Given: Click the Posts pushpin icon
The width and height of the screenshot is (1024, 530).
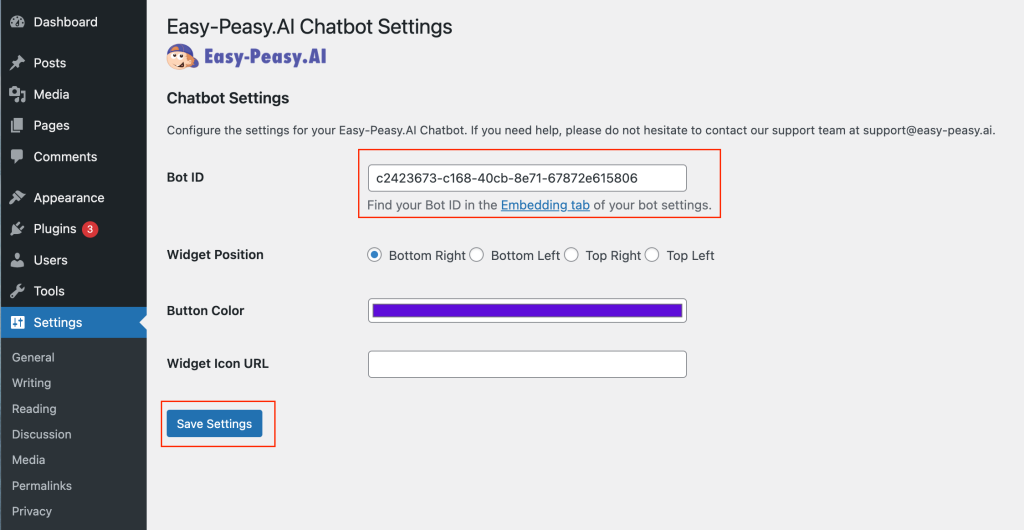Looking at the screenshot, I should click(17, 63).
